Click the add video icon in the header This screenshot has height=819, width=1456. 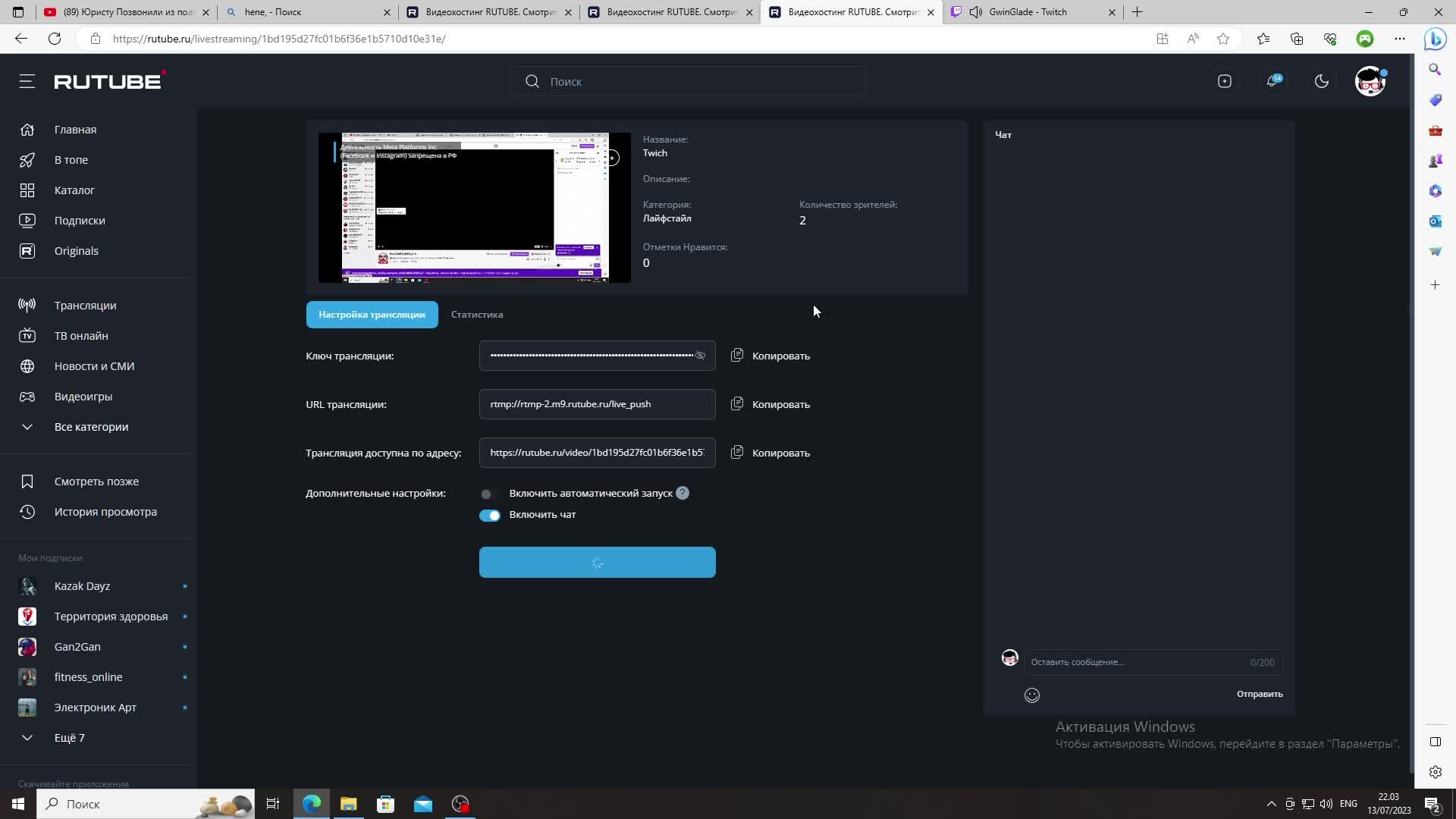[1224, 81]
